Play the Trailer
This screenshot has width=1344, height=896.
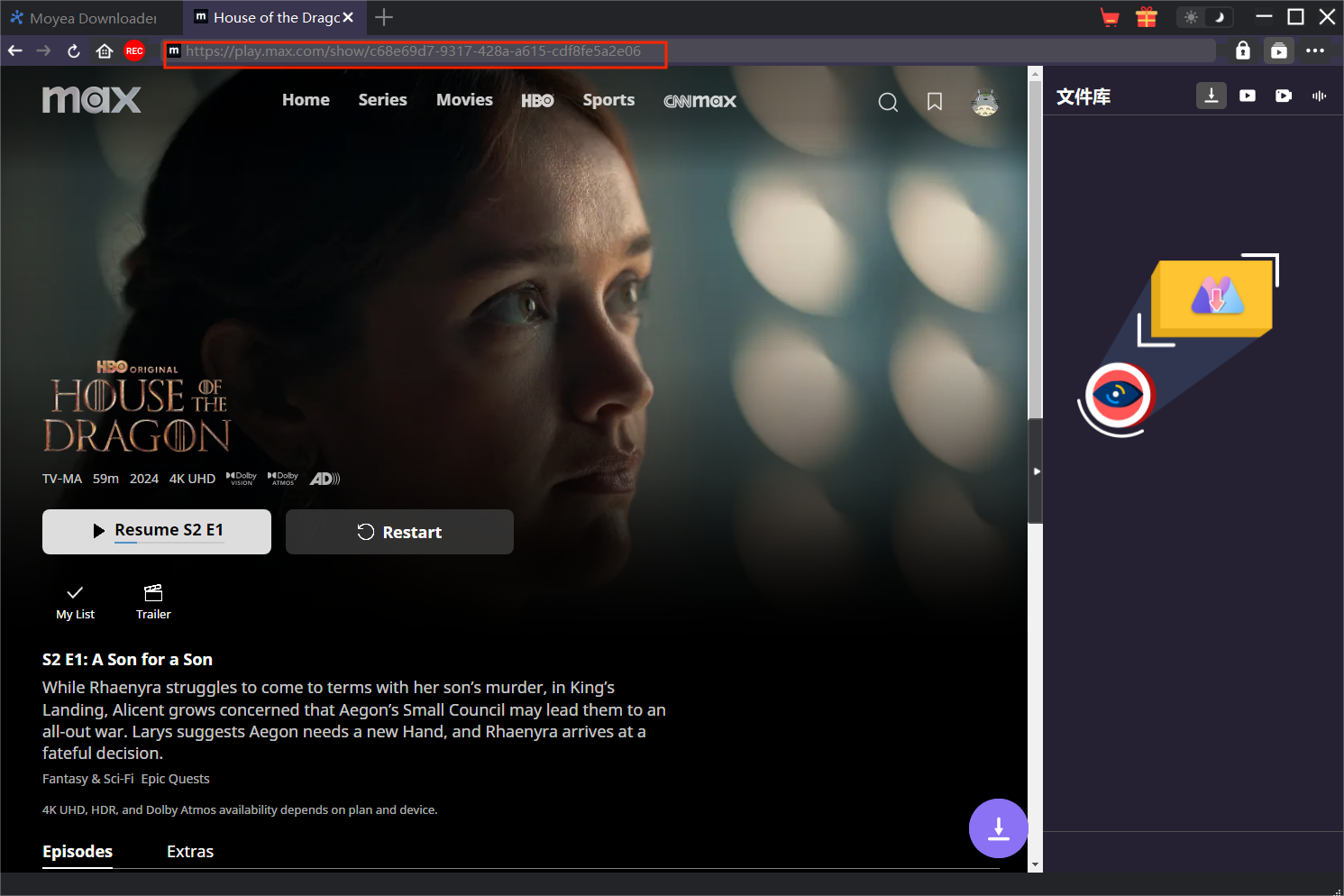point(153,602)
